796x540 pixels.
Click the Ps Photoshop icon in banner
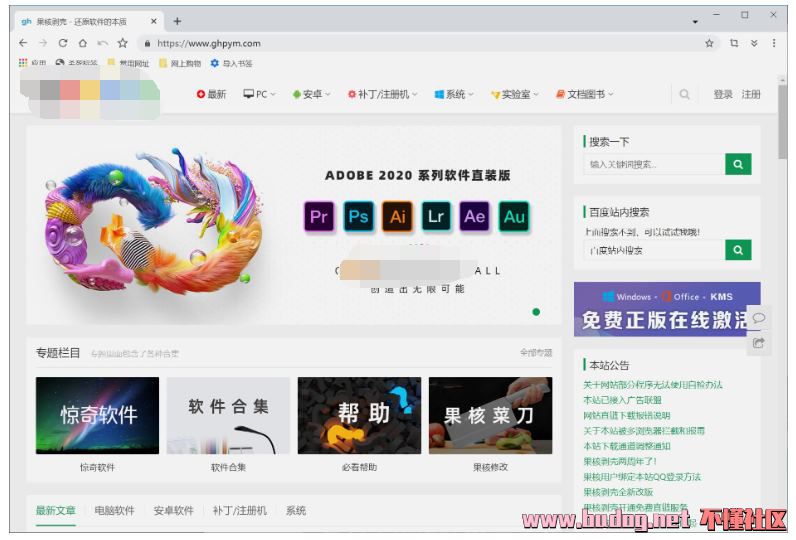coord(358,216)
